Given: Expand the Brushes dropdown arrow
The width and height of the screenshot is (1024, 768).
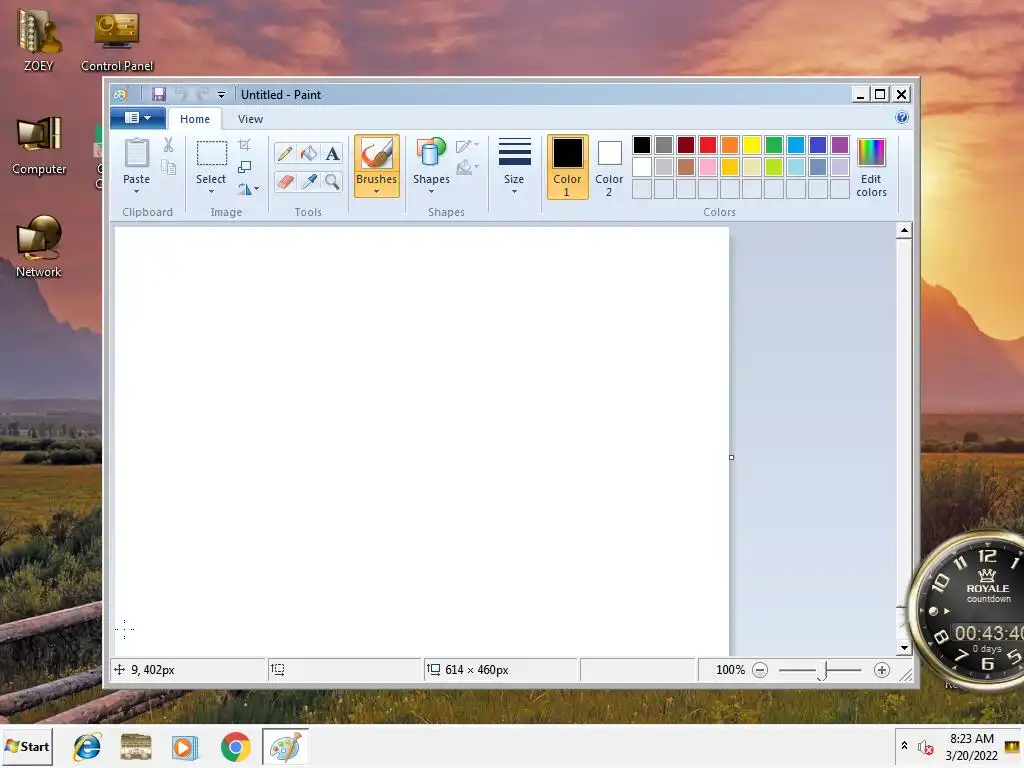Looking at the screenshot, I should click(377, 192).
